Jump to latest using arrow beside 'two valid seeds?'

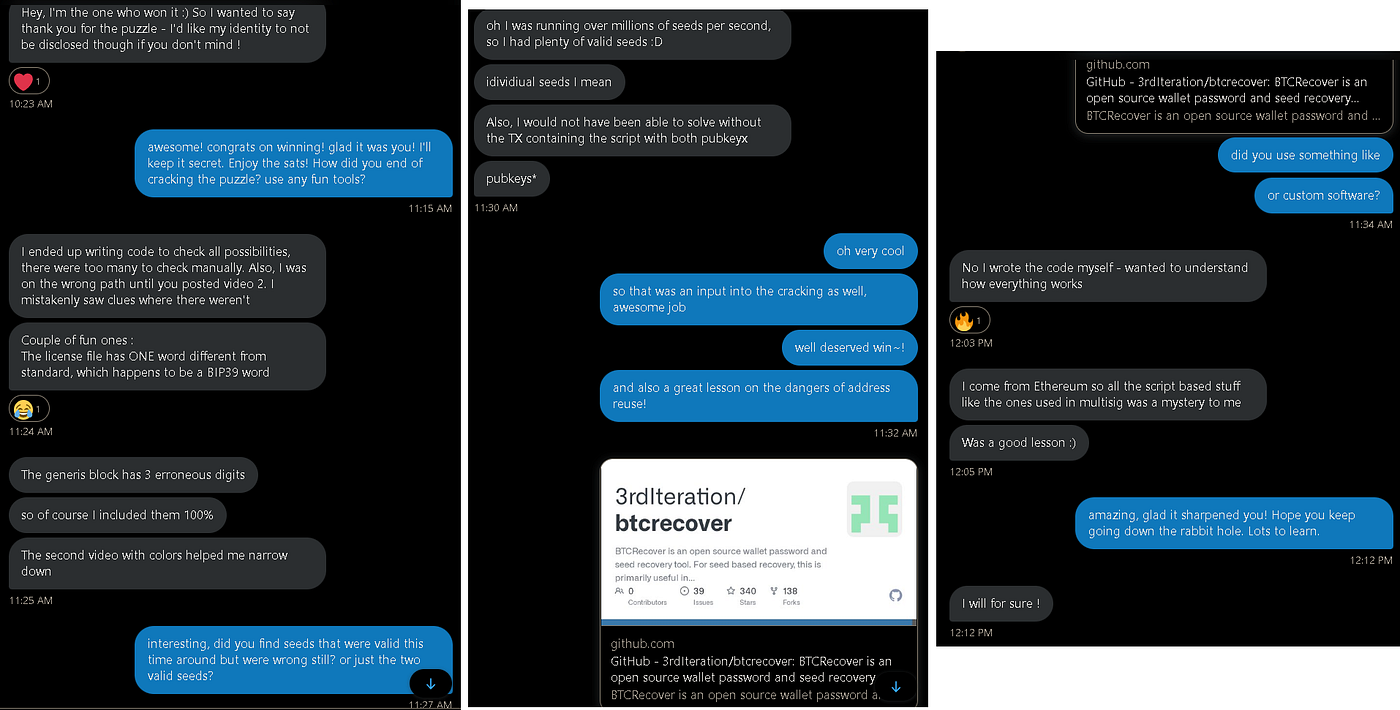click(431, 684)
